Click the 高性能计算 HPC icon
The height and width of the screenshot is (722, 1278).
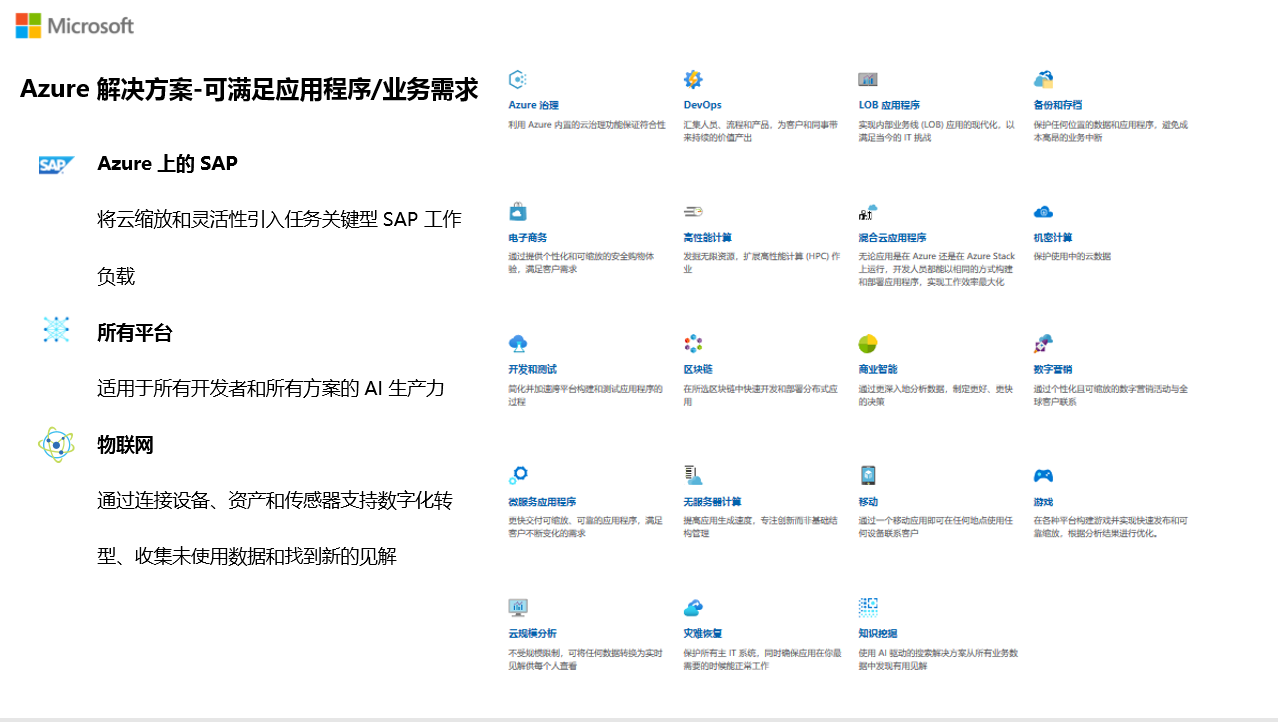(691, 211)
